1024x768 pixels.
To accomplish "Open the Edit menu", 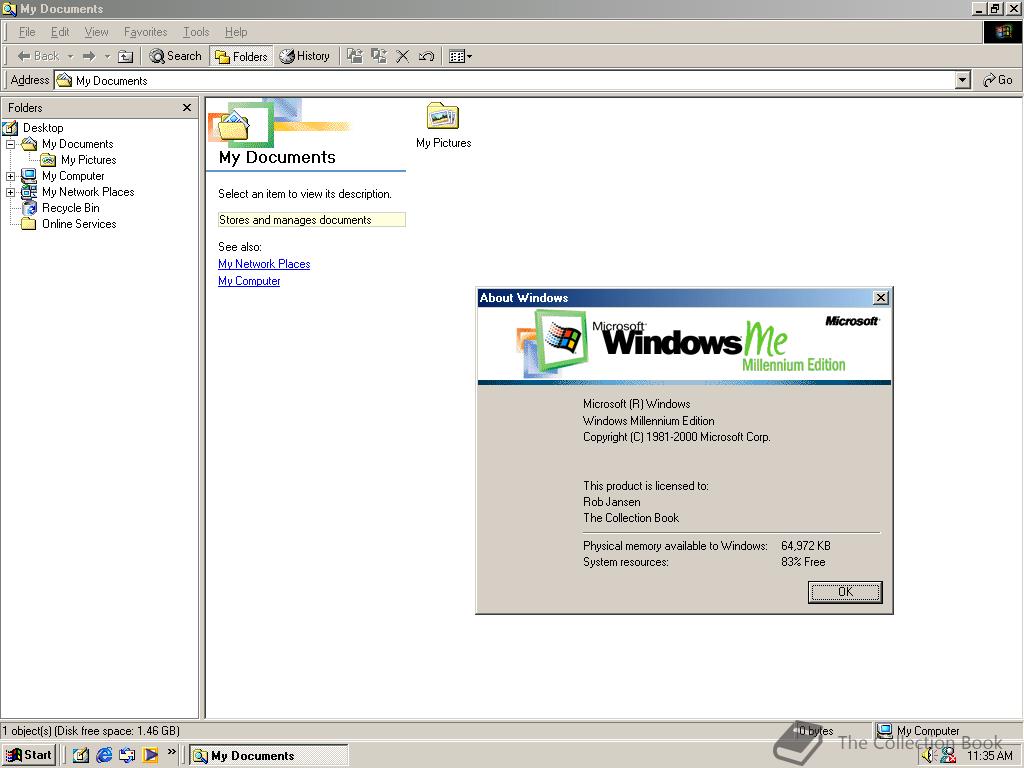I will click(x=59, y=32).
